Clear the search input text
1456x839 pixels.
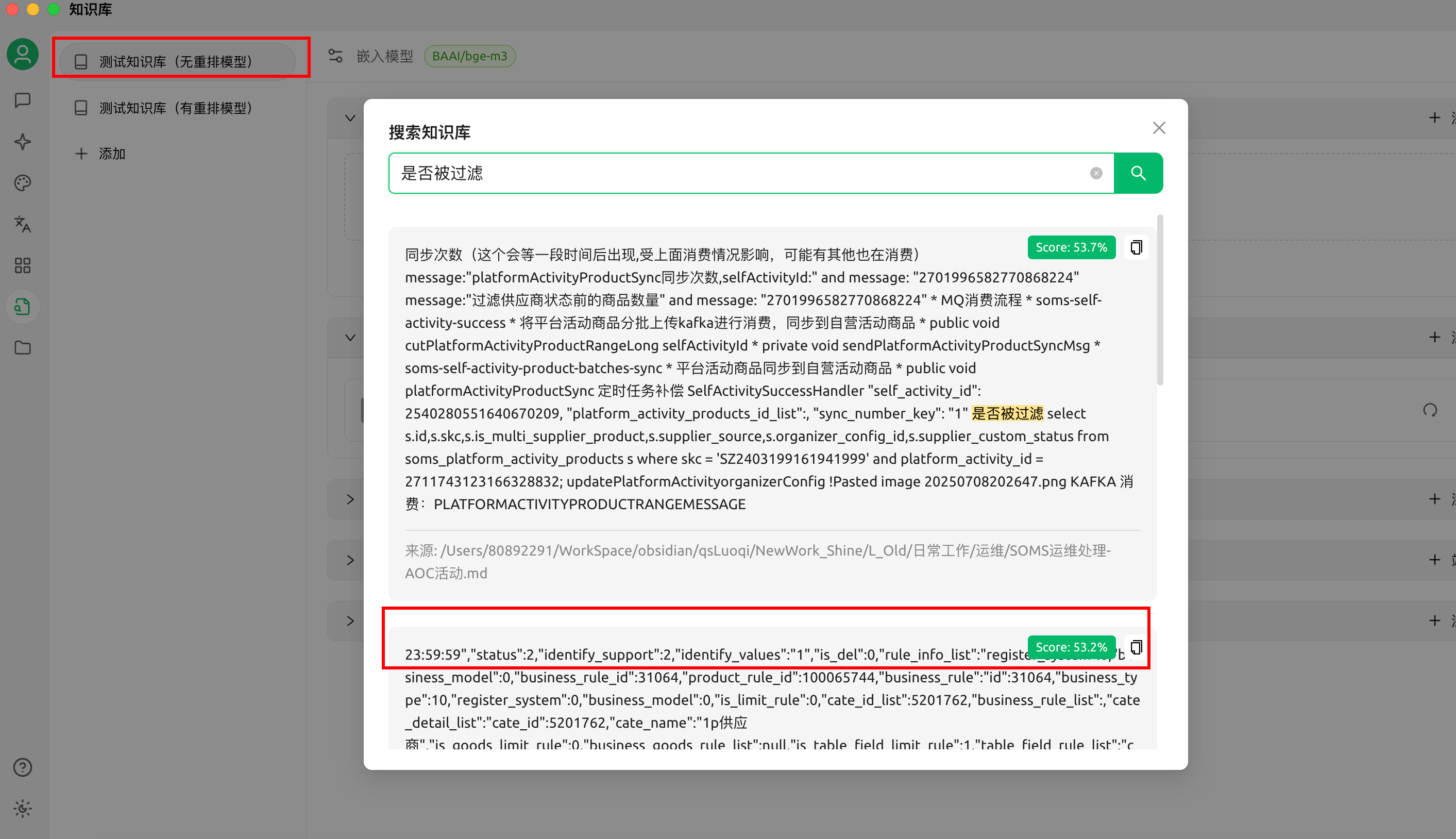click(1096, 173)
